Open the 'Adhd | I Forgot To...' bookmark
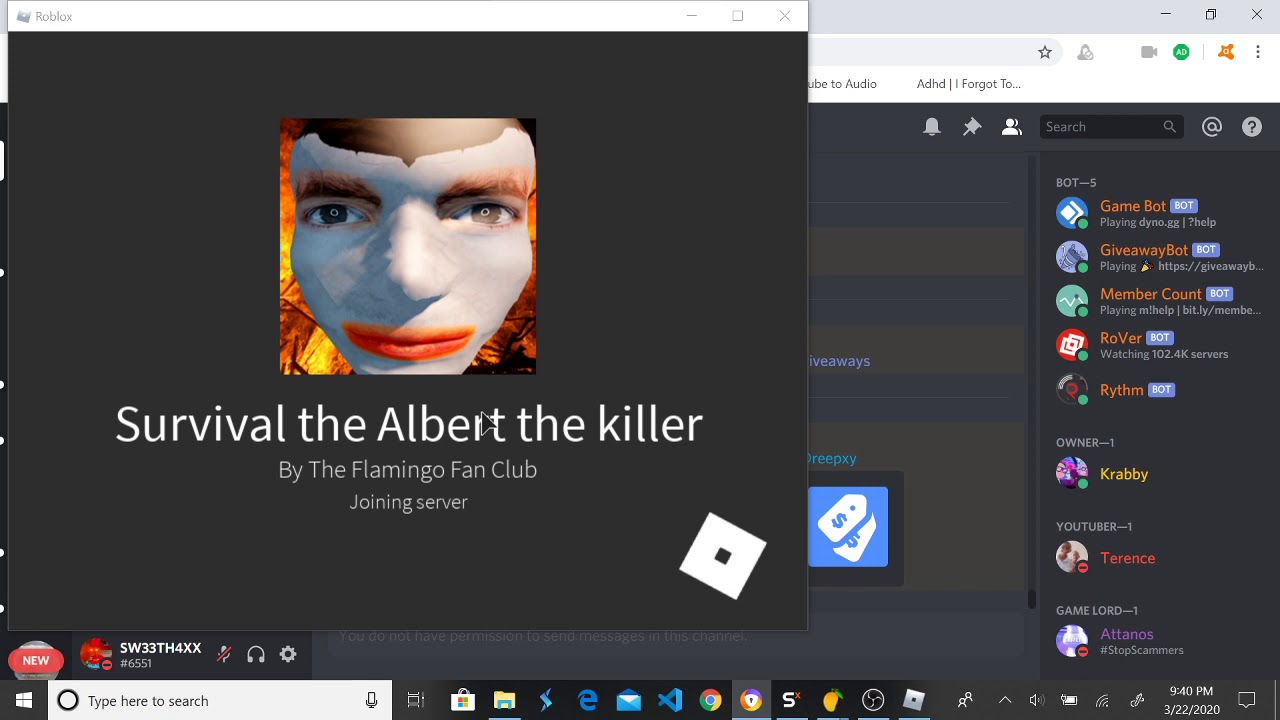This screenshot has height=720, width=1280. (x=969, y=84)
